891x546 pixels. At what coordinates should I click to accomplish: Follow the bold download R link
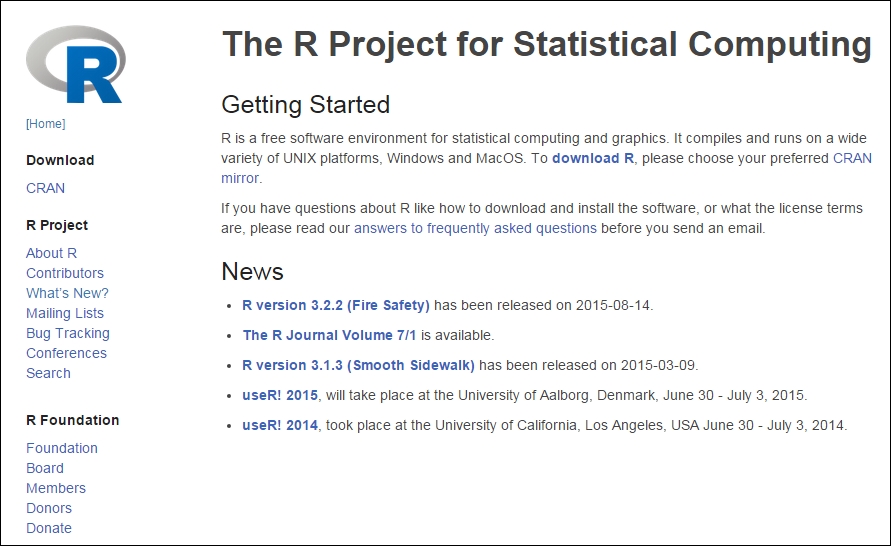click(593, 158)
